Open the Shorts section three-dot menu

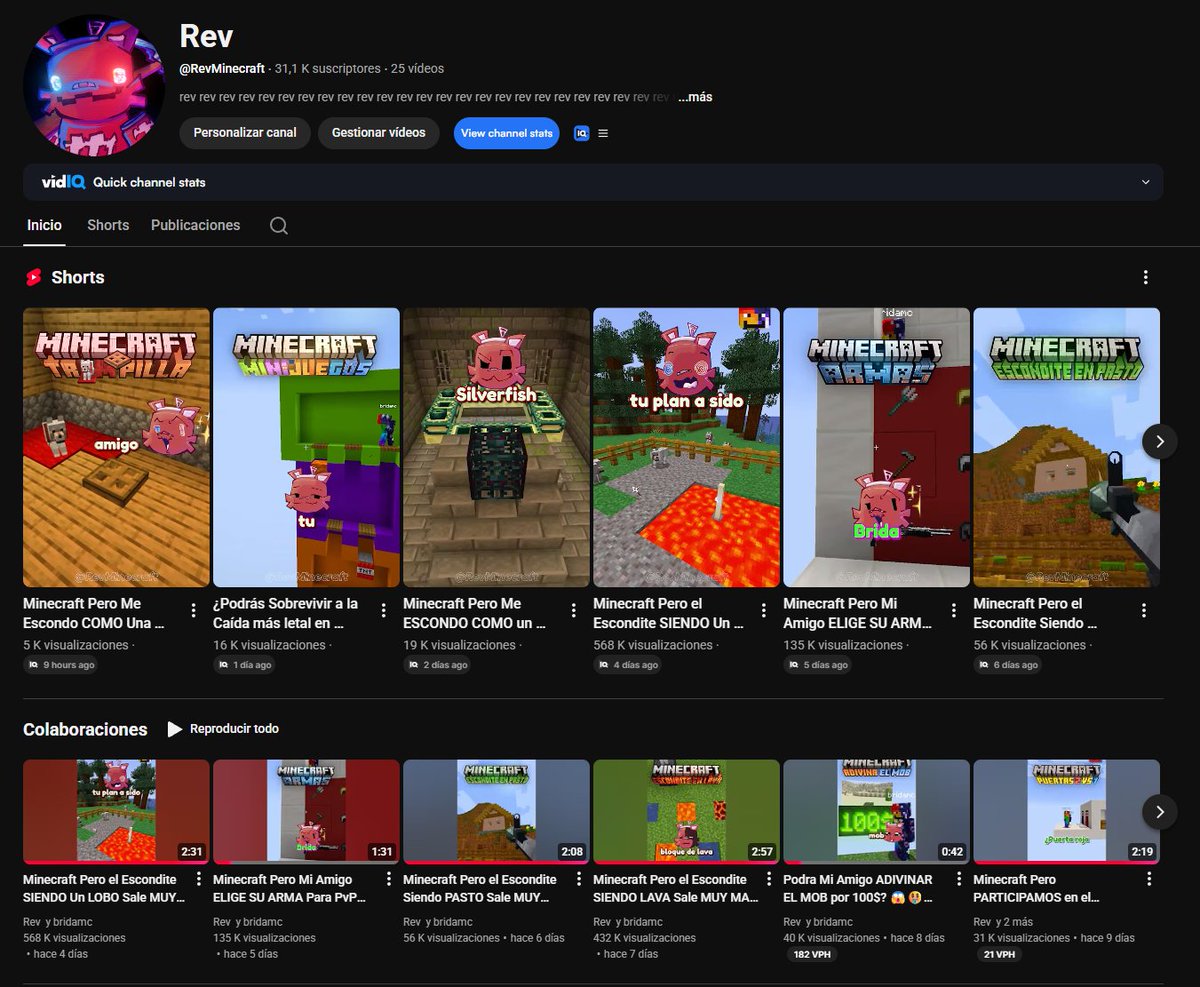(x=1146, y=277)
